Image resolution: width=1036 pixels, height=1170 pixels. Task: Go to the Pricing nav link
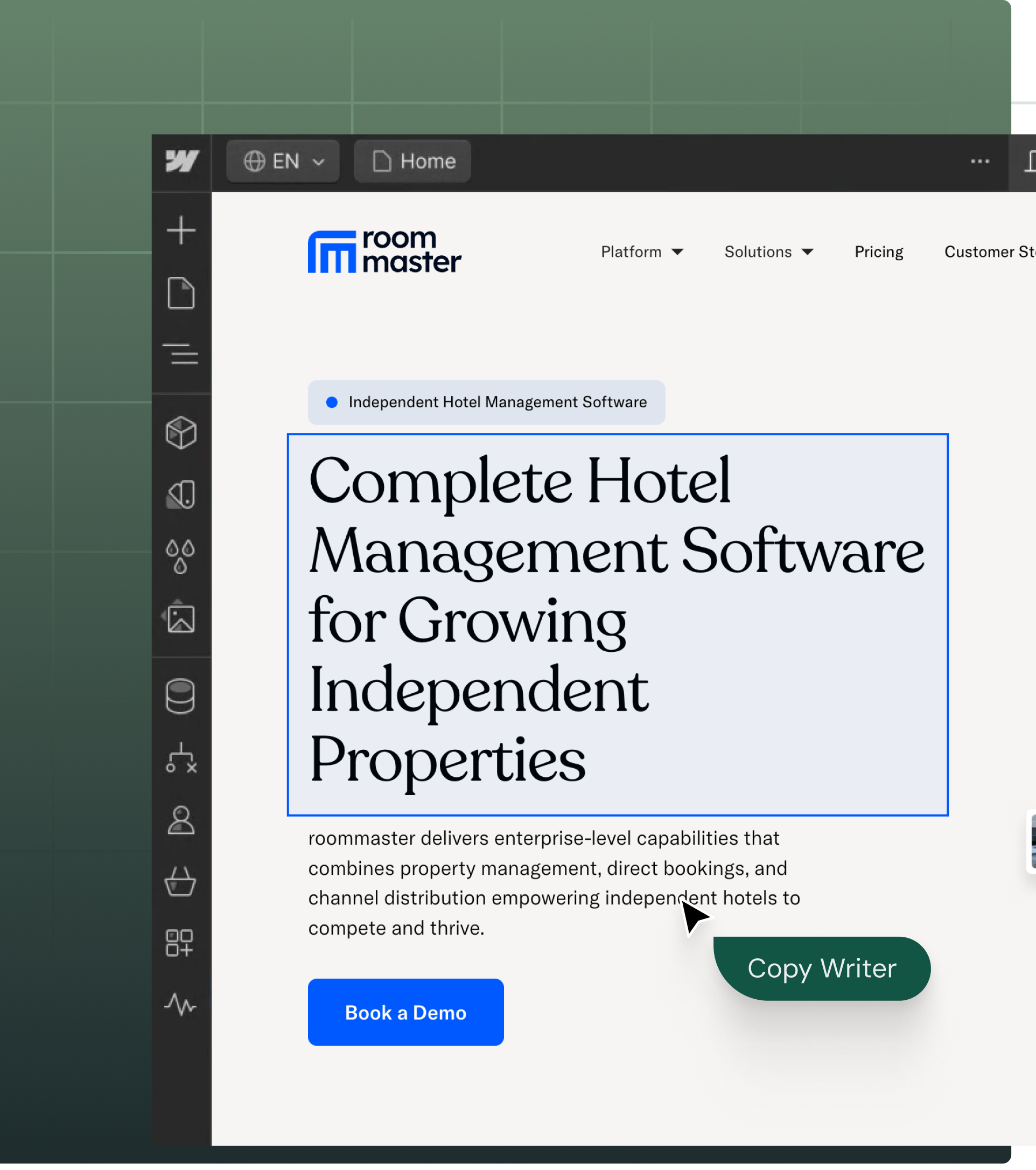(879, 252)
